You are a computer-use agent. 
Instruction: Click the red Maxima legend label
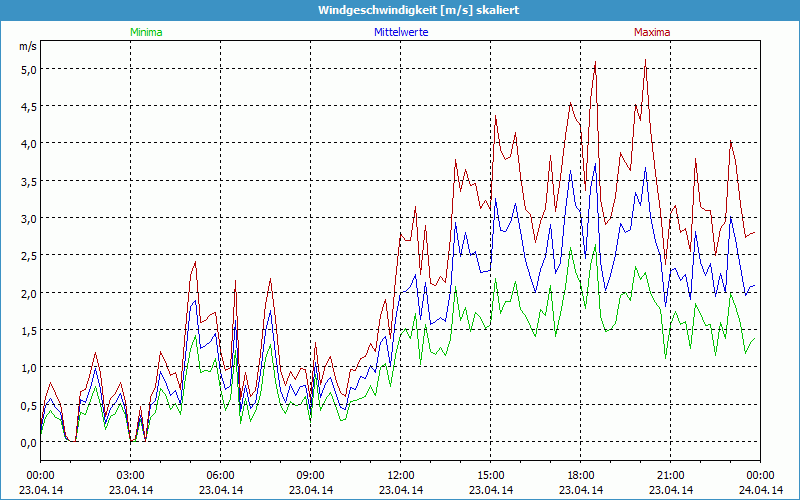[x=651, y=32]
